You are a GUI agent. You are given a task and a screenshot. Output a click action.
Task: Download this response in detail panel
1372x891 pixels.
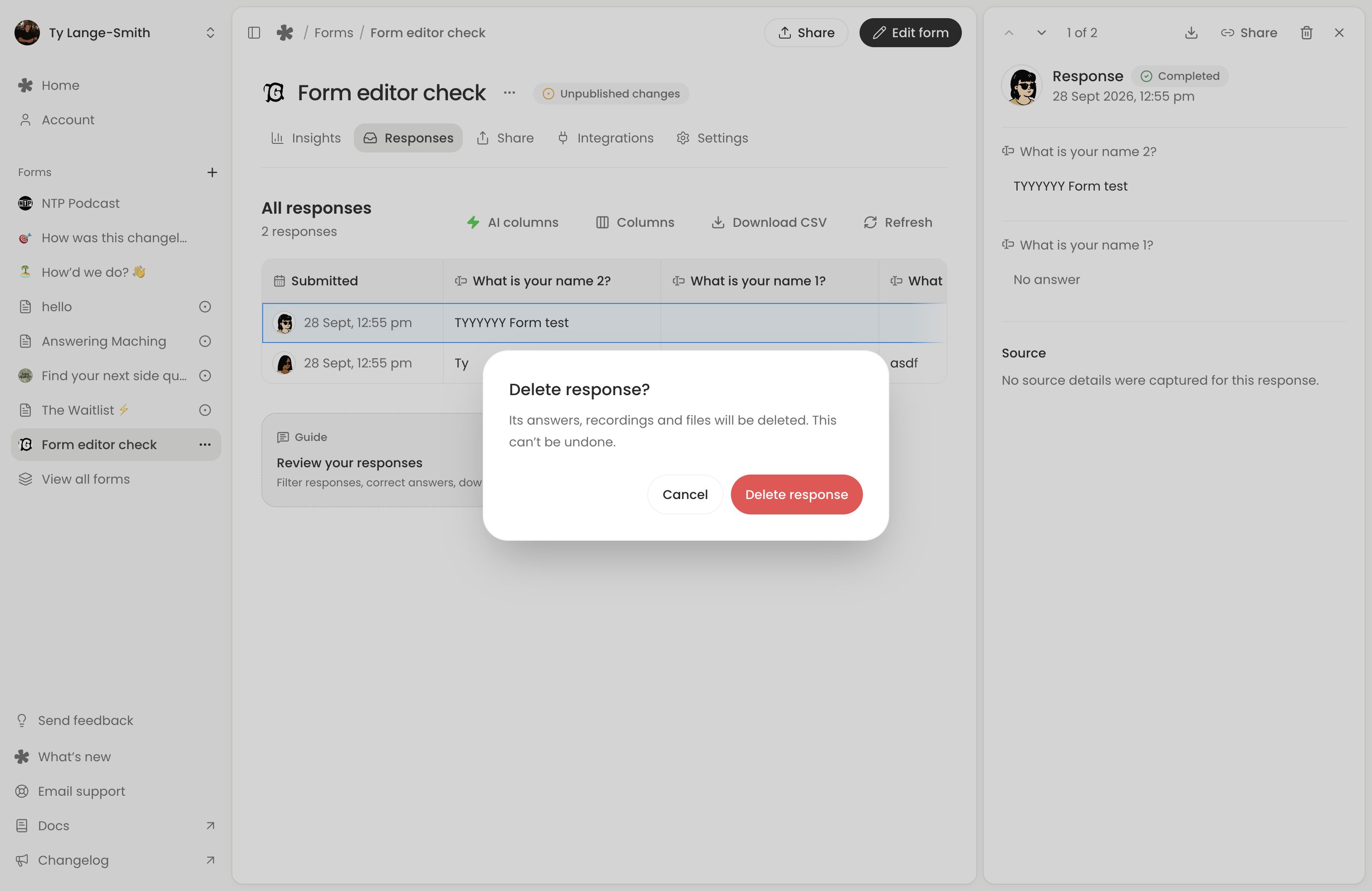coord(1191,33)
